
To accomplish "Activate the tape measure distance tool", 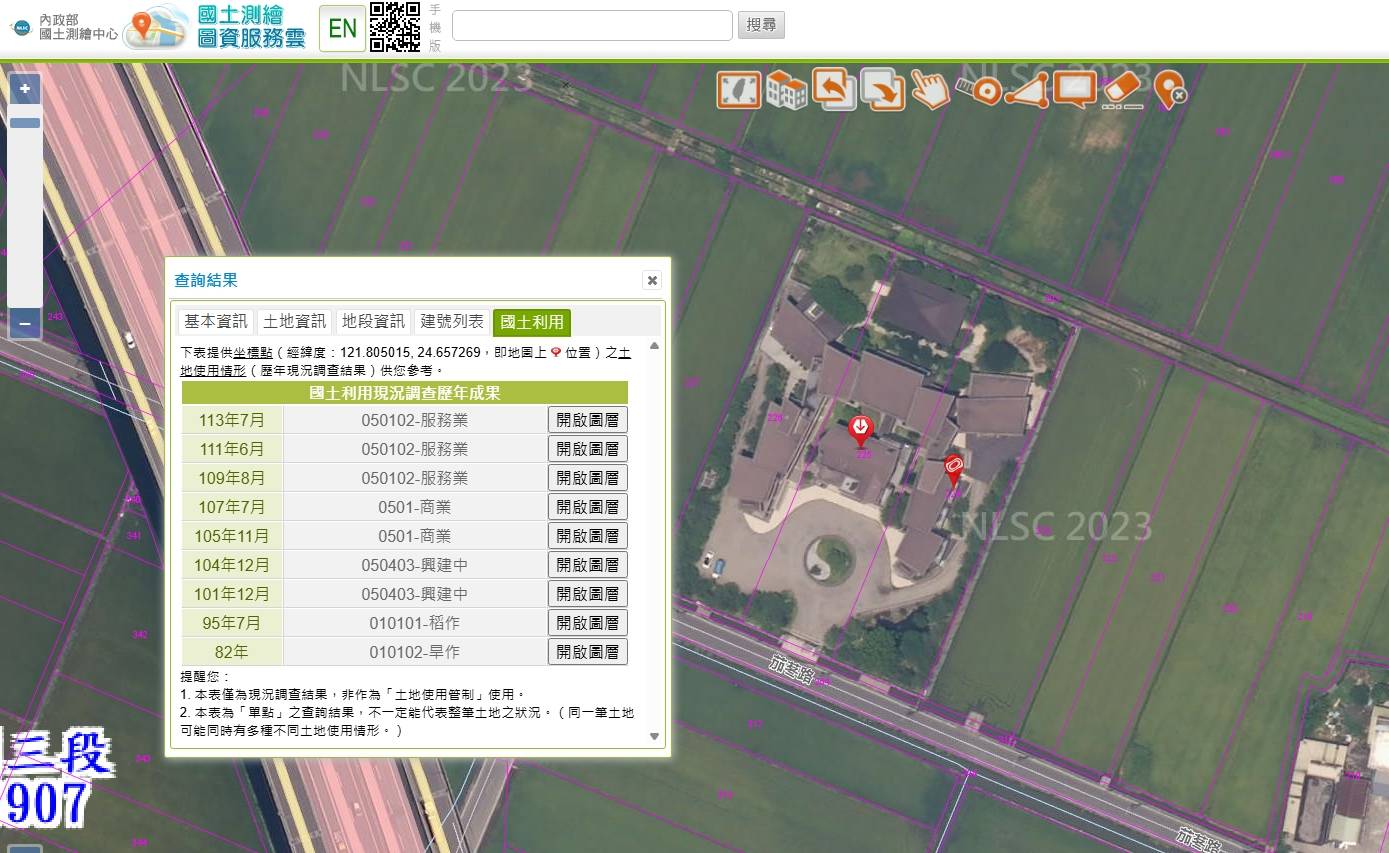I will (x=979, y=90).
